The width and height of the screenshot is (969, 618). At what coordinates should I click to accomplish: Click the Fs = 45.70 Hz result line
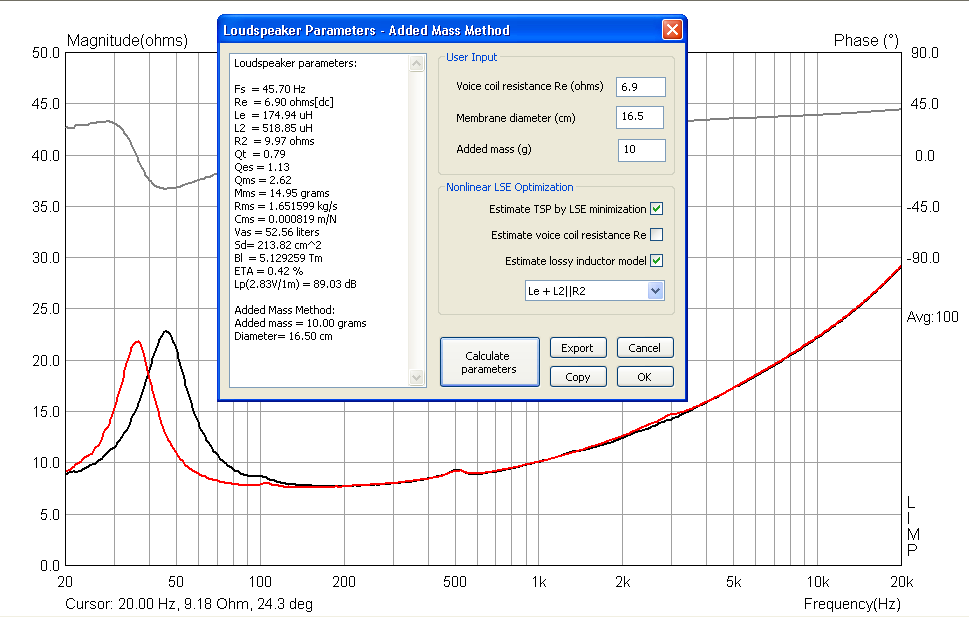(x=269, y=89)
